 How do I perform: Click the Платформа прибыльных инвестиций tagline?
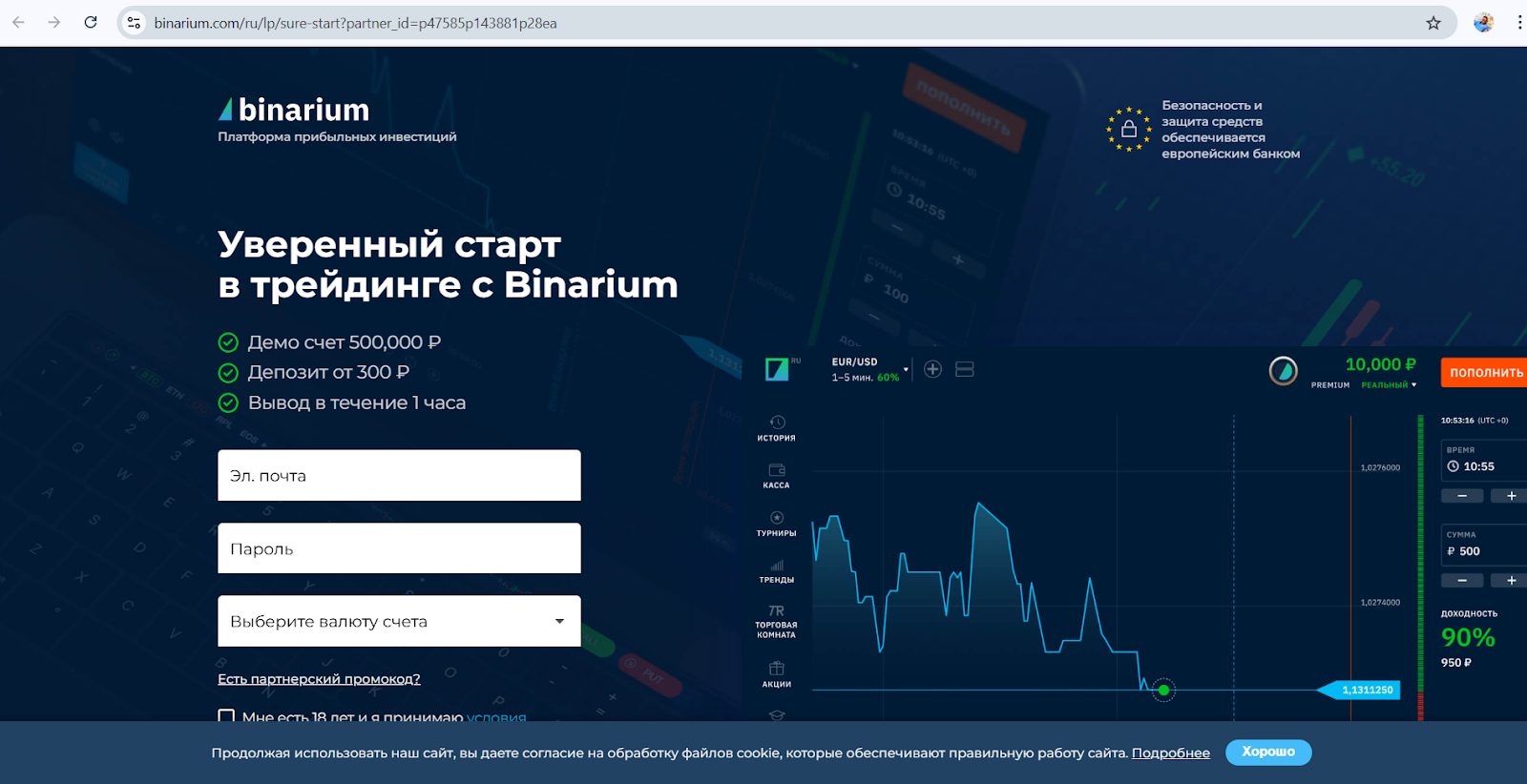pos(337,136)
